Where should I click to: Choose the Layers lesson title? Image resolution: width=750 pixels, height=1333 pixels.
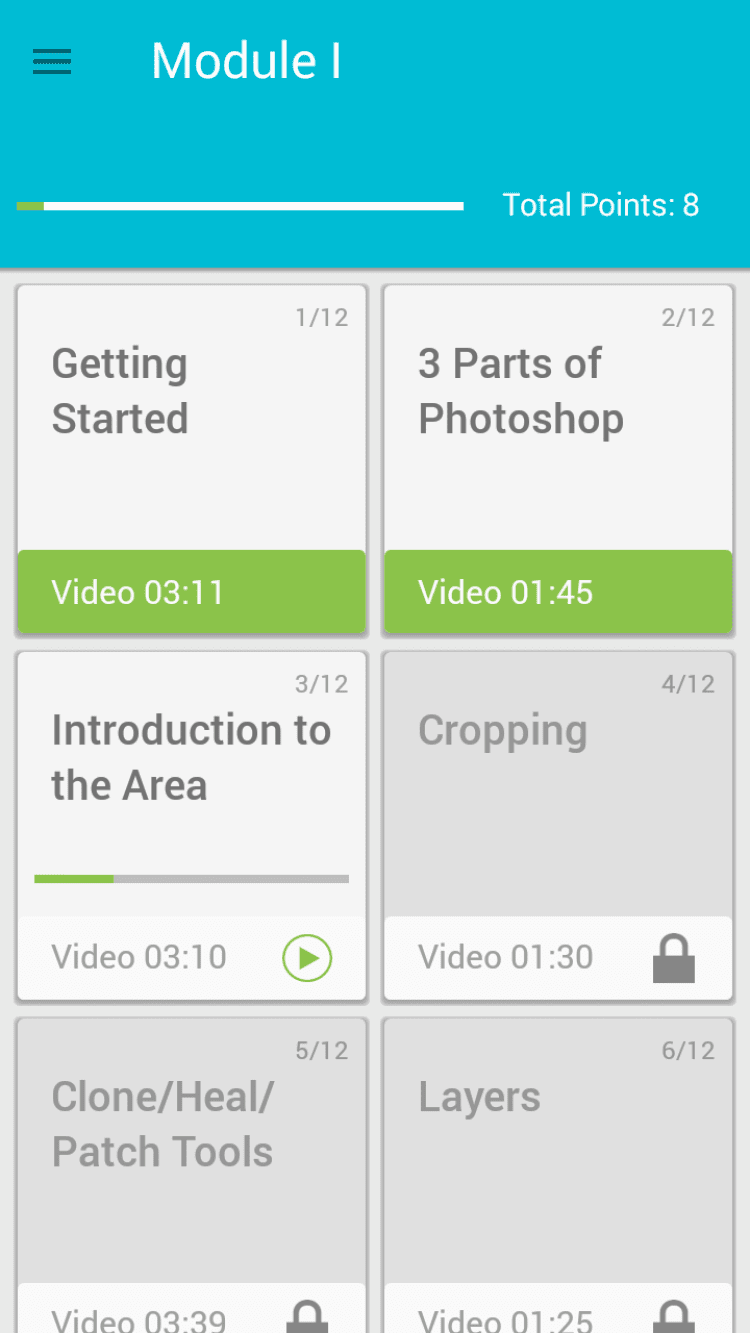click(479, 1097)
